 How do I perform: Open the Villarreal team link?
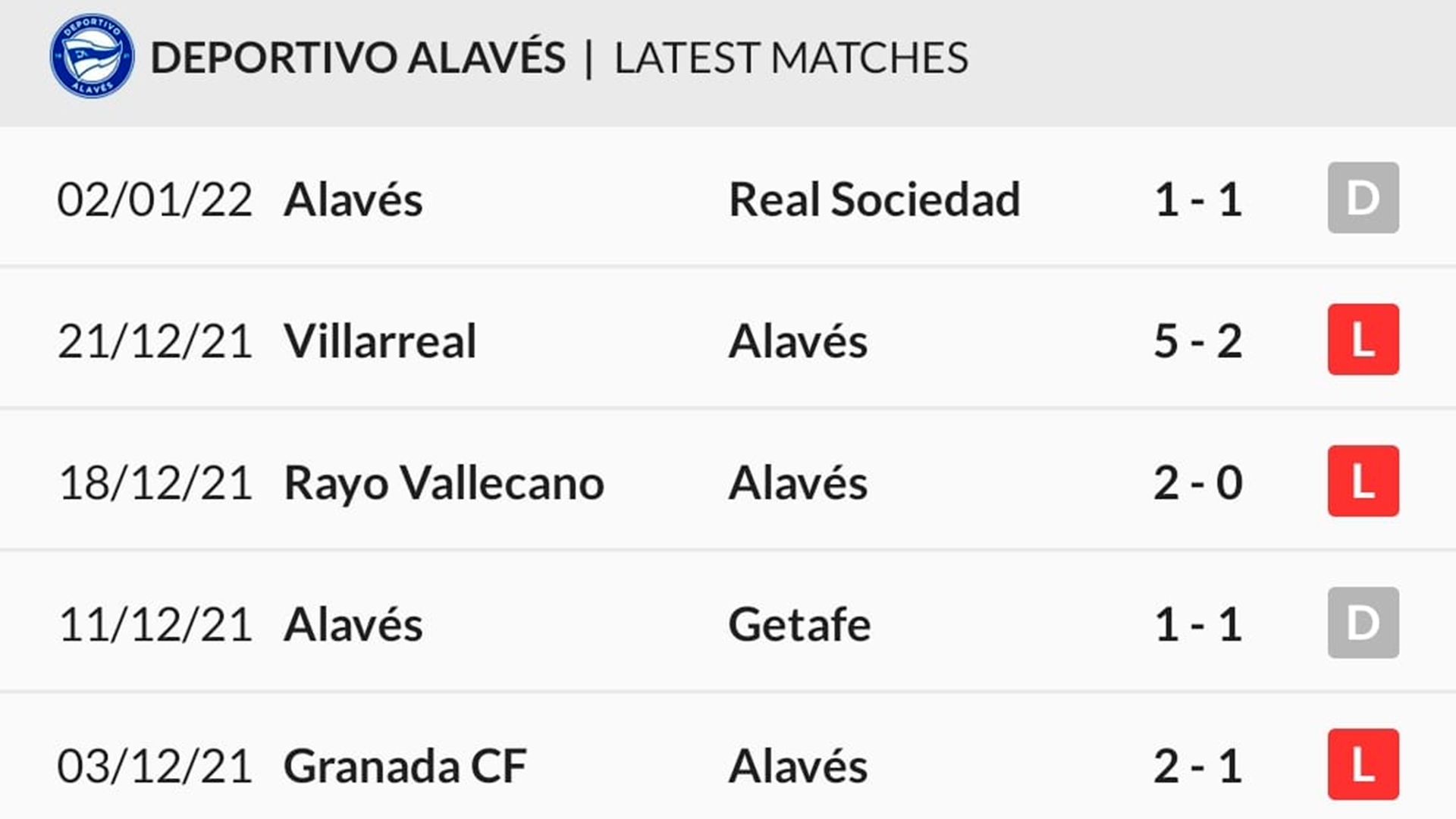pyautogui.click(x=380, y=341)
